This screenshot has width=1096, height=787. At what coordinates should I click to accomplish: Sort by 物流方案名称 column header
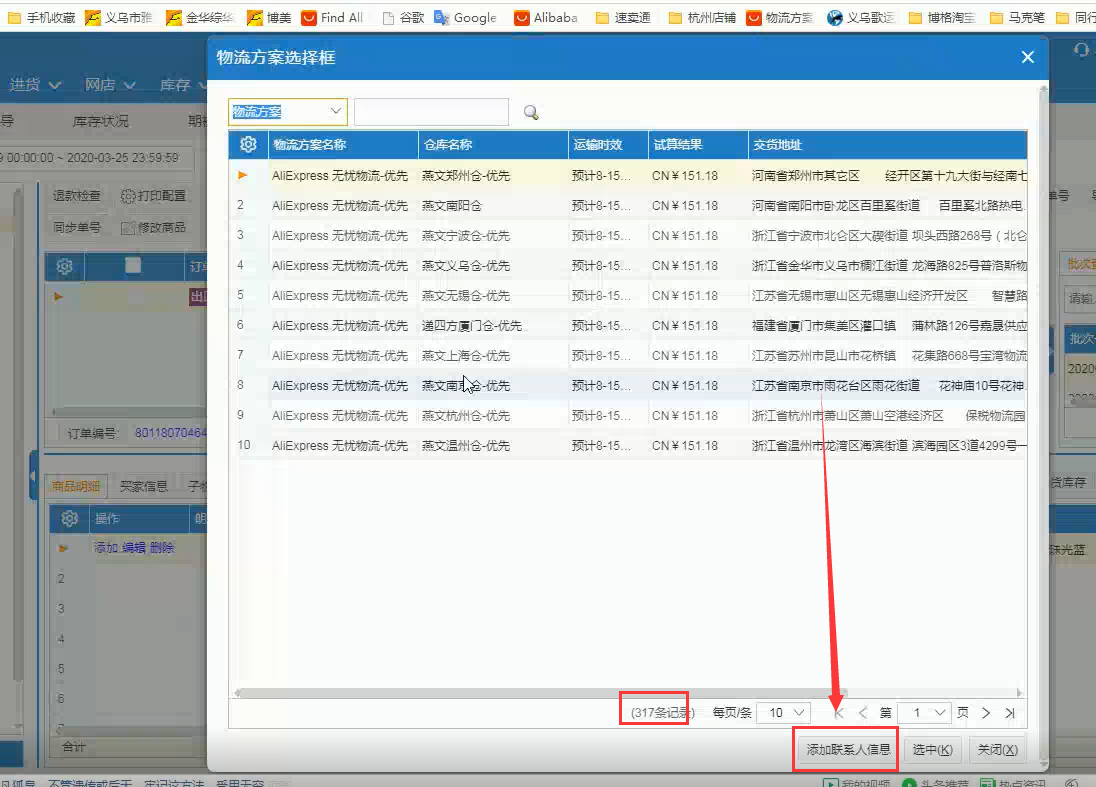click(343, 145)
